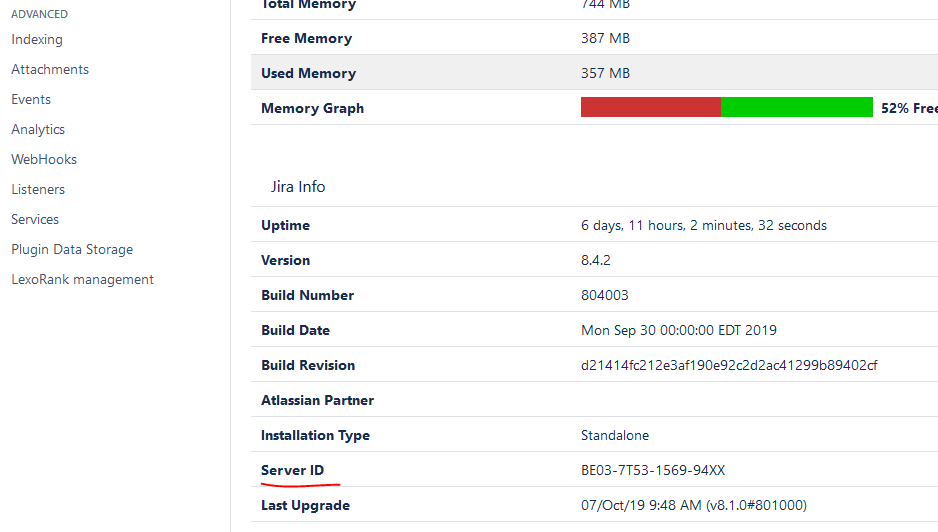
Task: Go to Attachments in the sidebar
Action: tap(50, 70)
